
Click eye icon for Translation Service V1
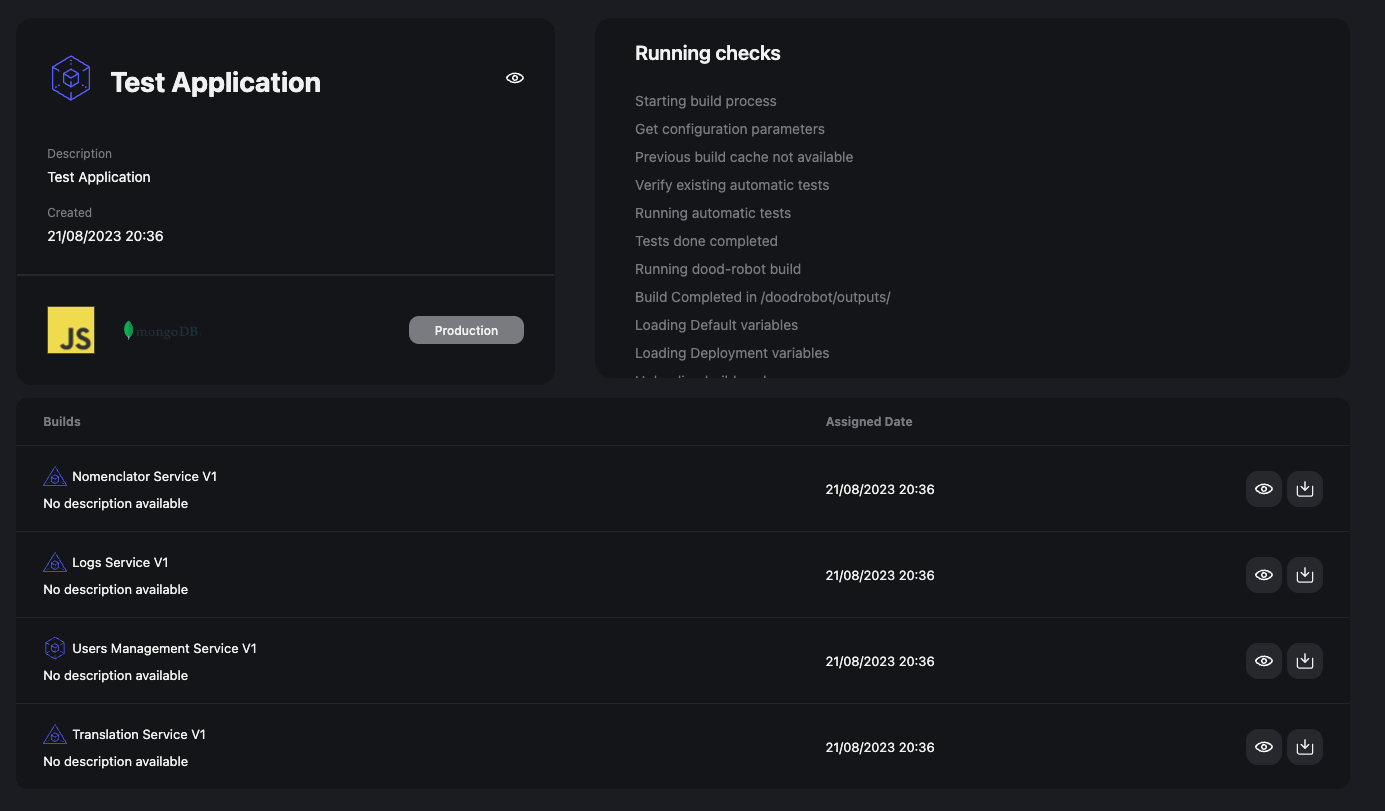pyautogui.click(x=1264, y=747)
